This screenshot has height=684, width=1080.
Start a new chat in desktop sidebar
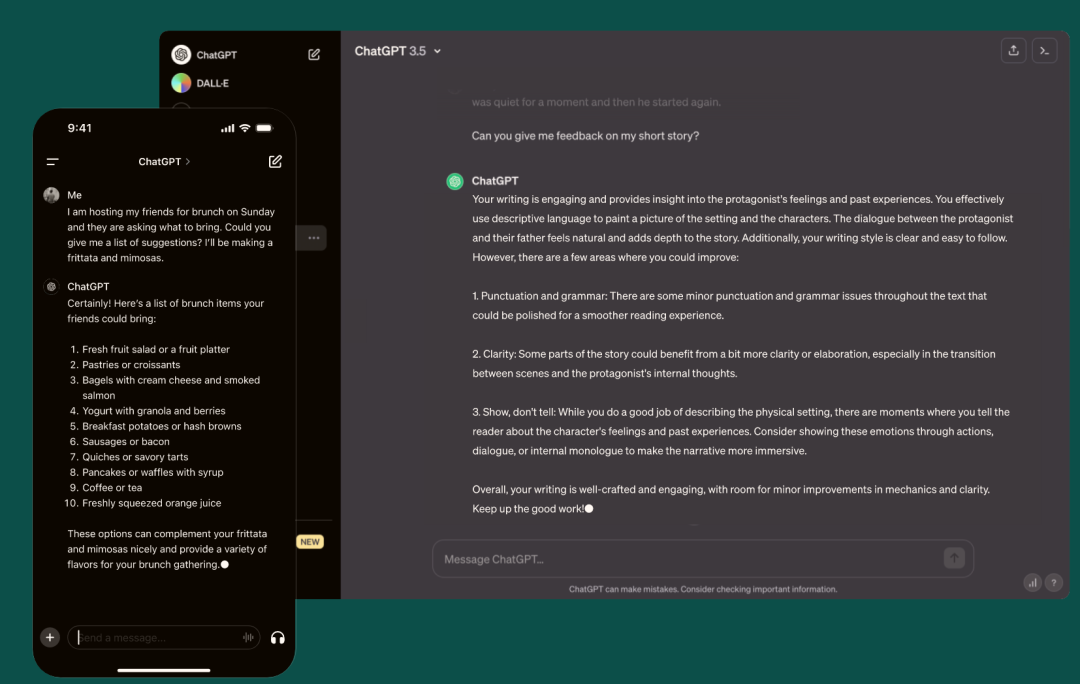[314, 54]
